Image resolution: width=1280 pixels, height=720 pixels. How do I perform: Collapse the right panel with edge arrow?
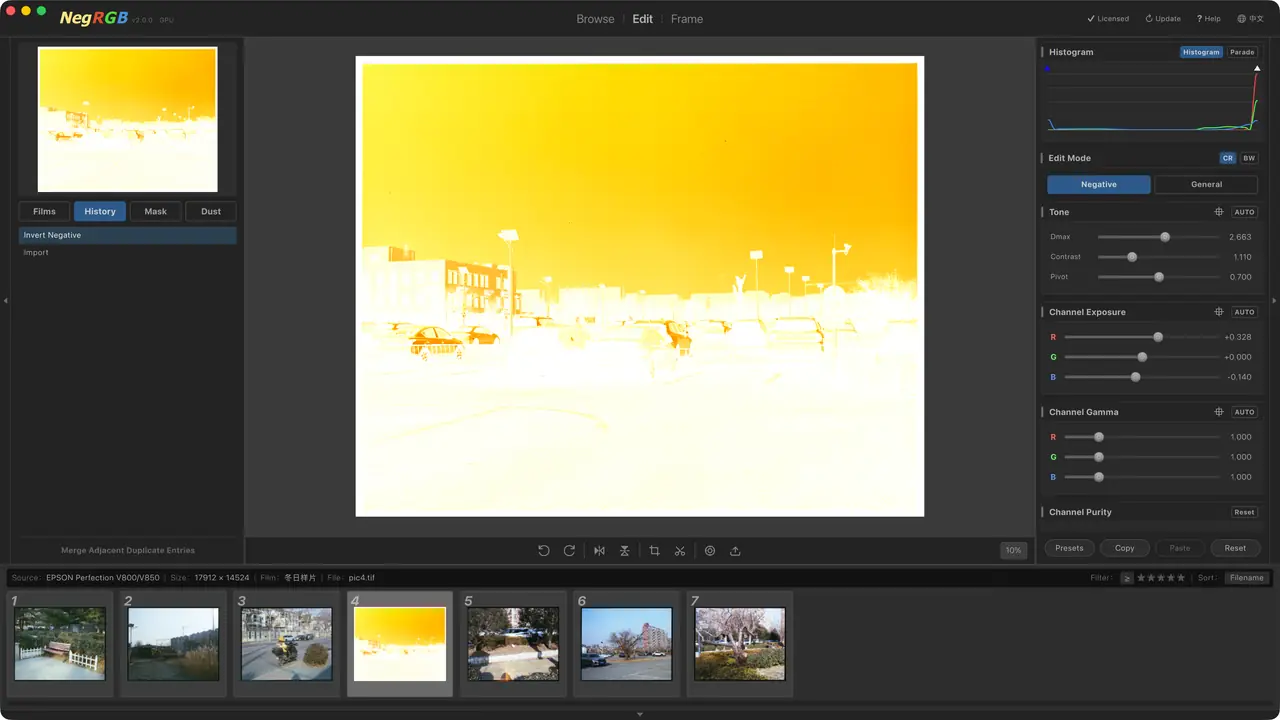pyautogui.click(x=1274, y=301)
